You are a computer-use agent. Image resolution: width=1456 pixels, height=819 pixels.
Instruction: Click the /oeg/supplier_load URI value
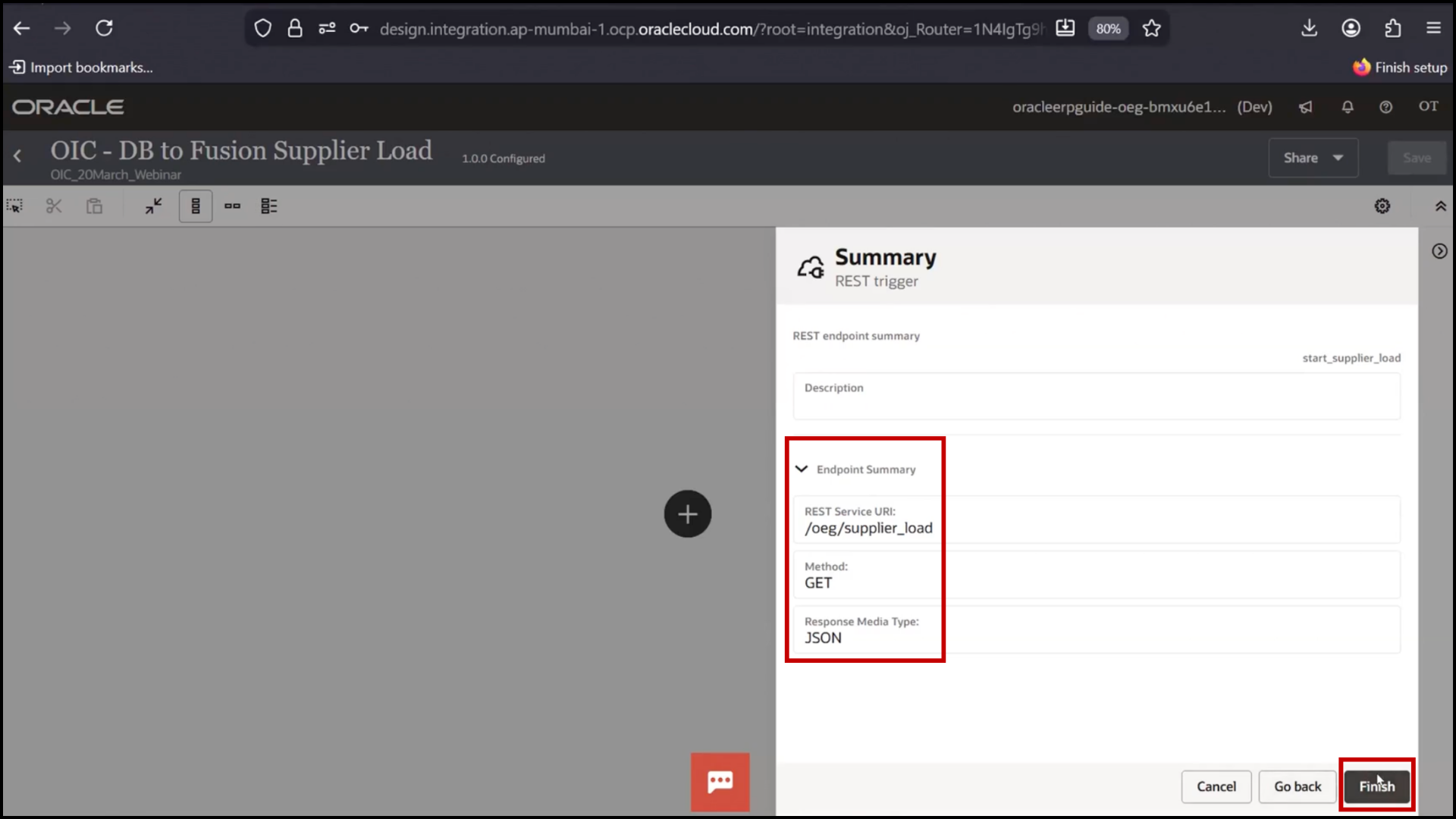tap(868, 528)
